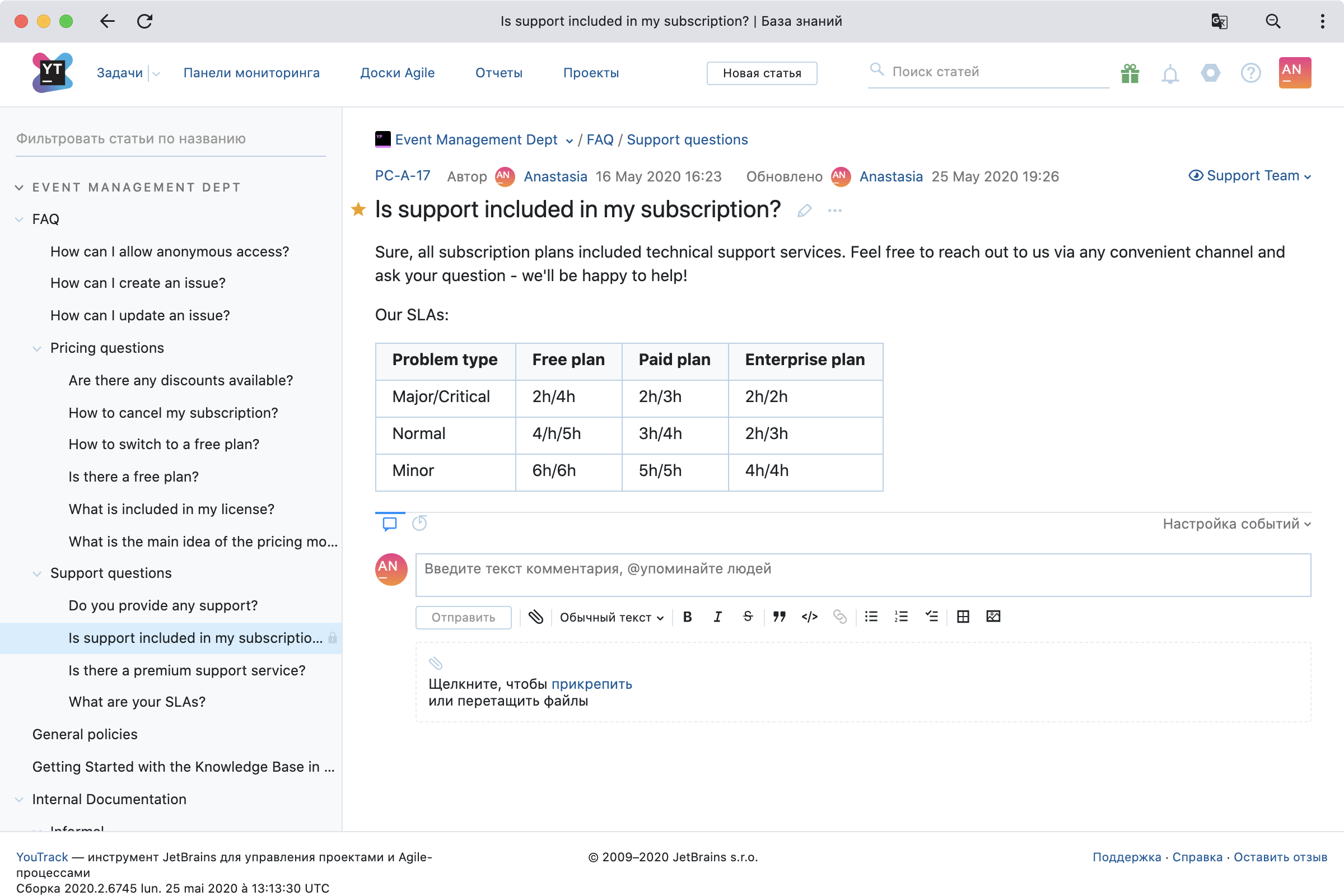Viewport: 1344px width, 896px height.
Task: Toggle italic formatting in comment editor
Action: 718,617
